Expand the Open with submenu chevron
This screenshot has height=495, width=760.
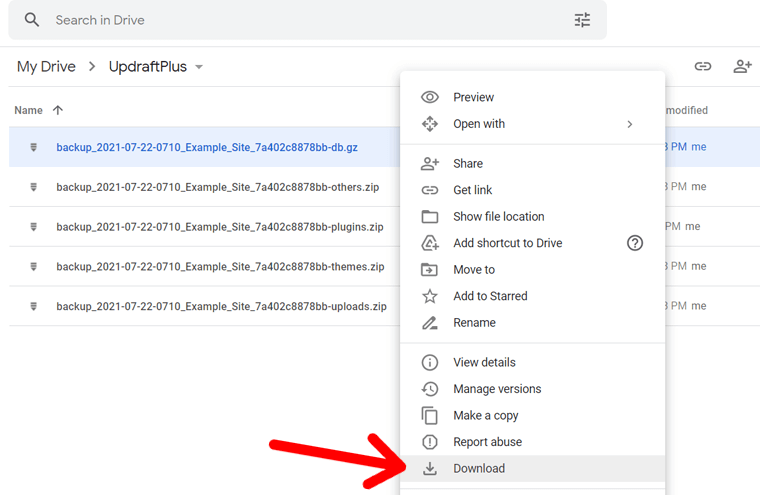point(630,124)
